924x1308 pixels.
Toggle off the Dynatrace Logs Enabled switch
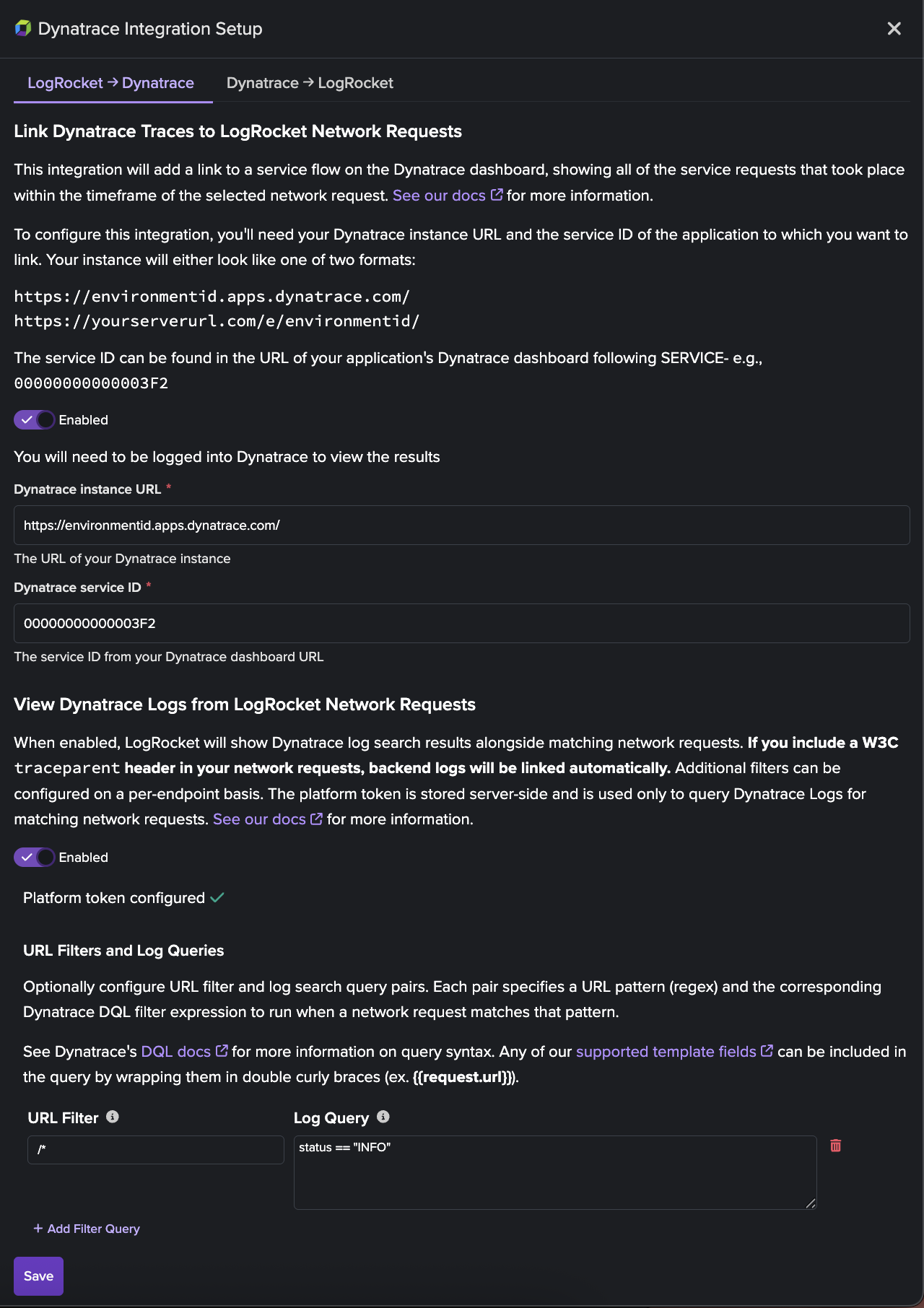point(35,857)
